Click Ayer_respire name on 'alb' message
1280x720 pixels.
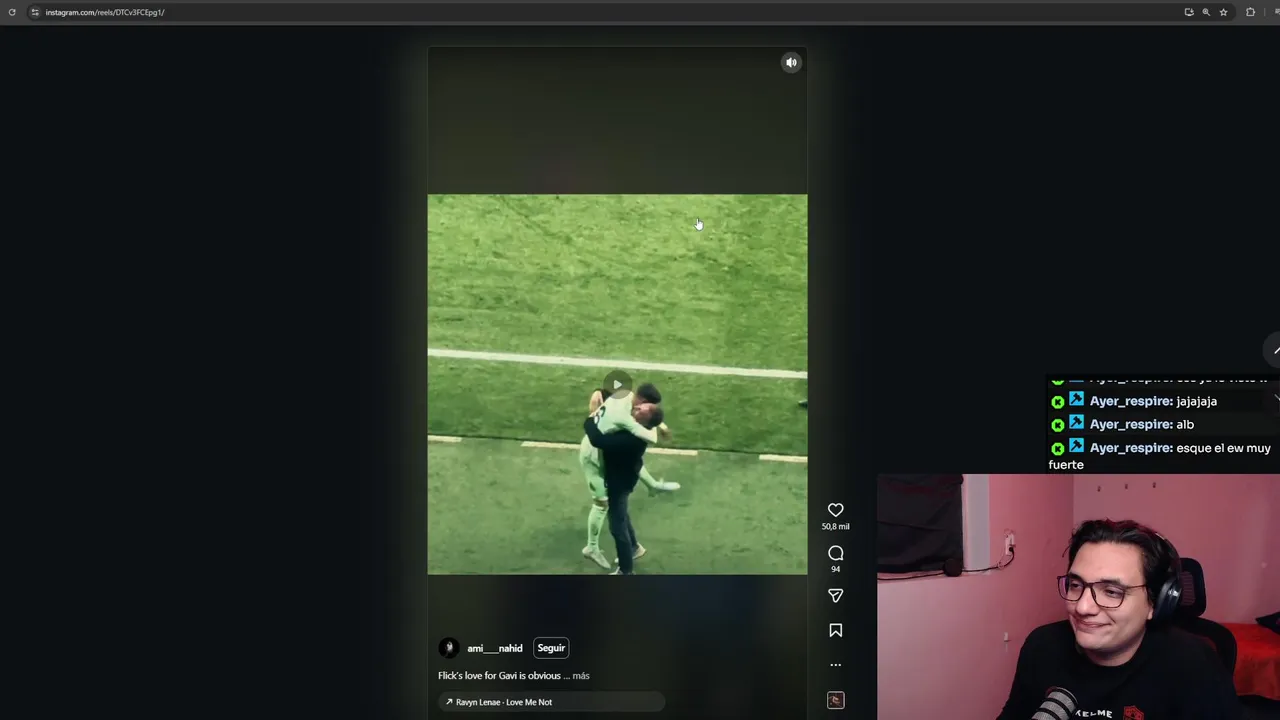coord(1131,424)
